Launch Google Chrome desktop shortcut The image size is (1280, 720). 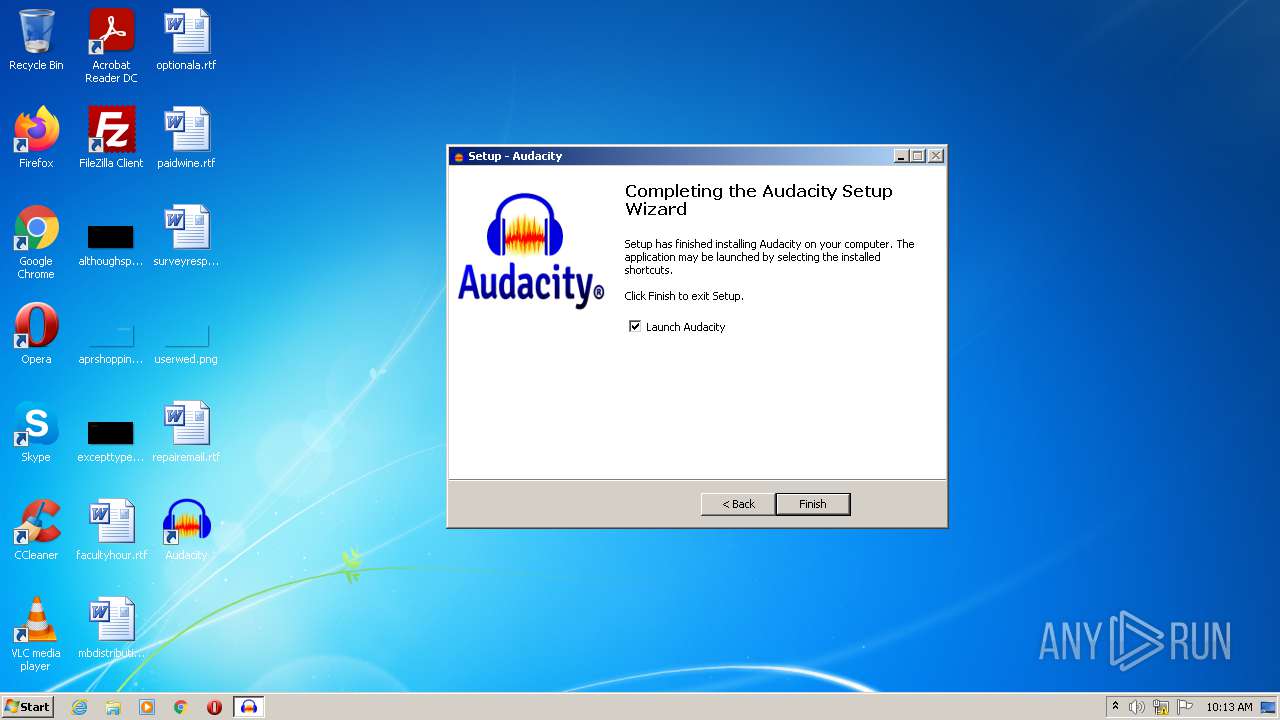36,243
